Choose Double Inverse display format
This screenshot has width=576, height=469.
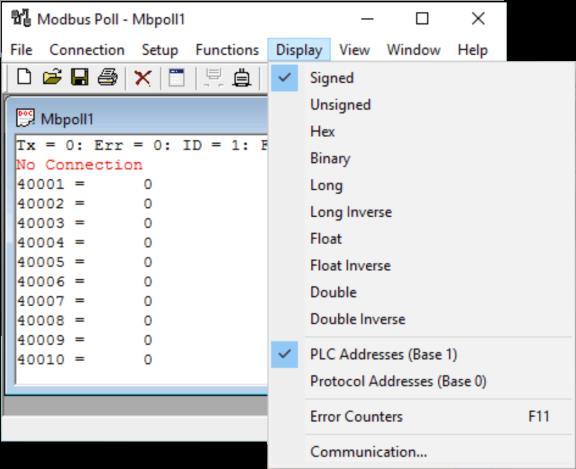(422, 319)
